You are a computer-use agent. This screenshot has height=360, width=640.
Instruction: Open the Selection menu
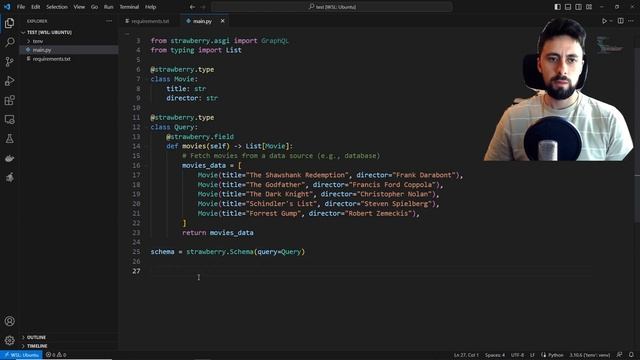[x=57, y=7]
